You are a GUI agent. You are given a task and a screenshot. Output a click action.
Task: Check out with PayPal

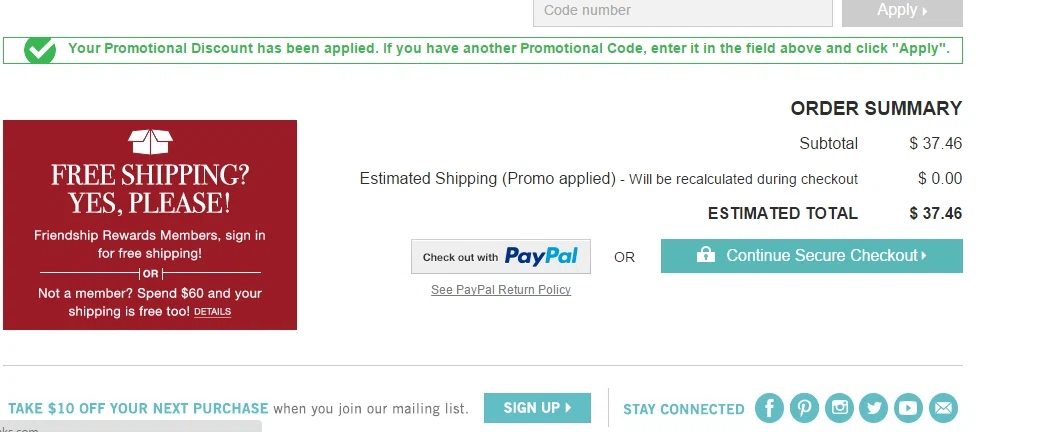[500, 257]
